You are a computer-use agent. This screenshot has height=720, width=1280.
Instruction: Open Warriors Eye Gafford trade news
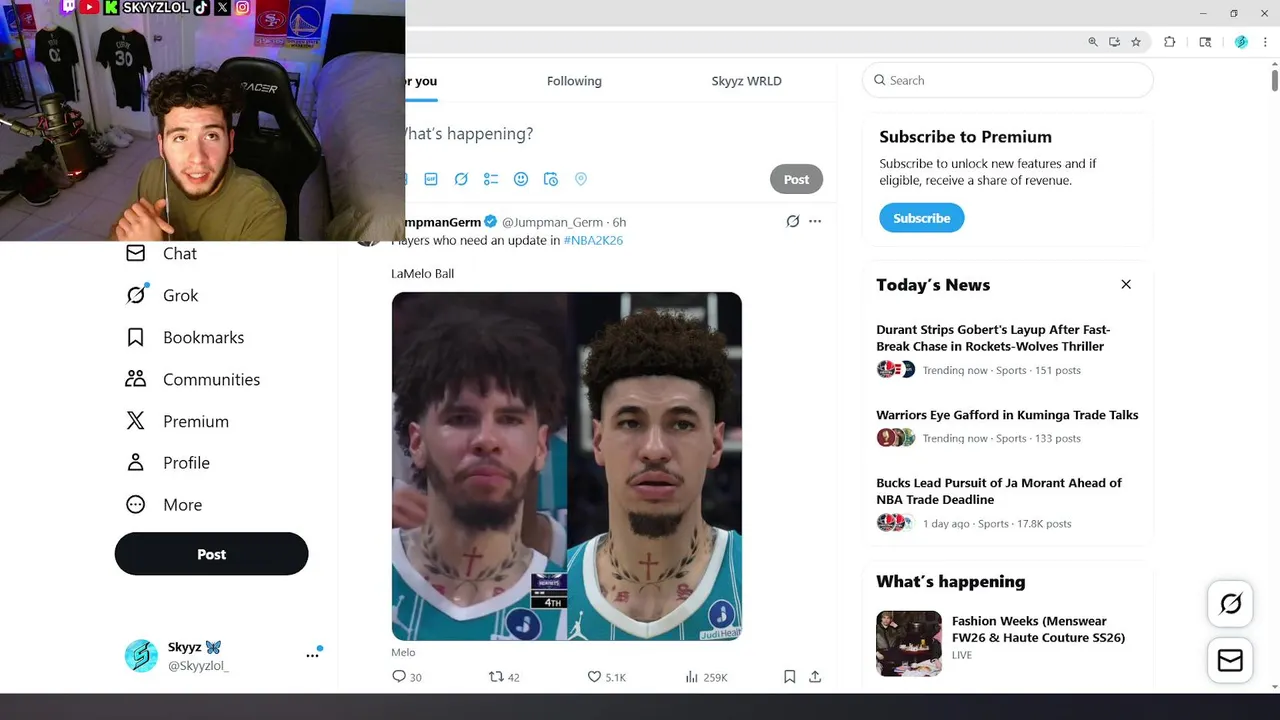pos(1007,415)
